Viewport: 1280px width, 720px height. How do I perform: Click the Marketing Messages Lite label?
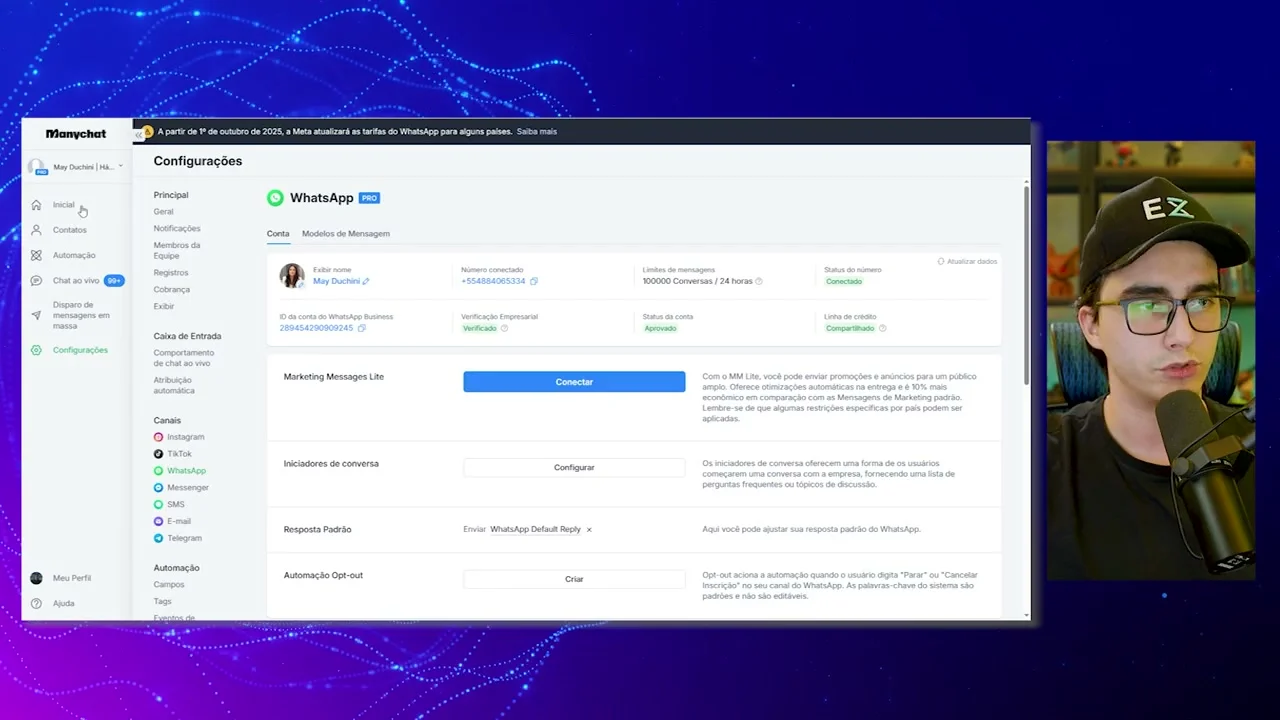(x=334, y=377)
